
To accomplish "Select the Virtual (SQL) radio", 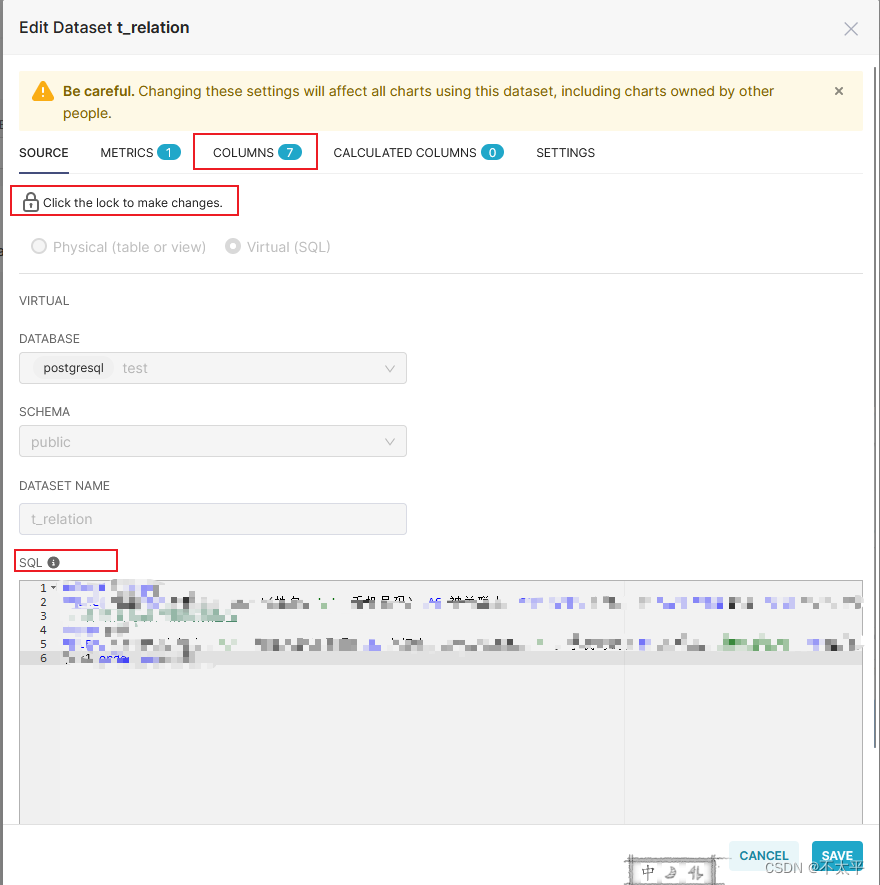I will [x=232, y=246].
